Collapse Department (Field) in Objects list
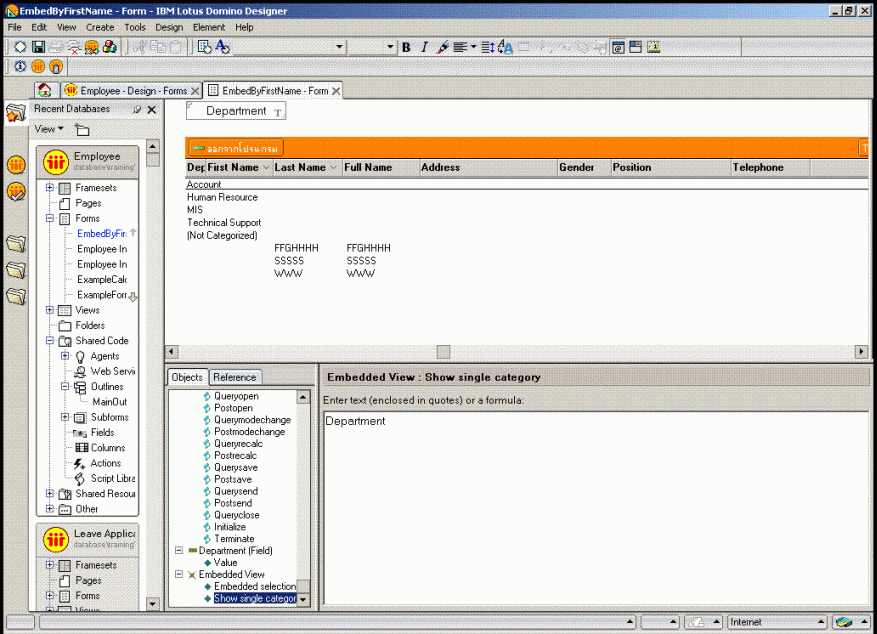 [x=179, y=551]
